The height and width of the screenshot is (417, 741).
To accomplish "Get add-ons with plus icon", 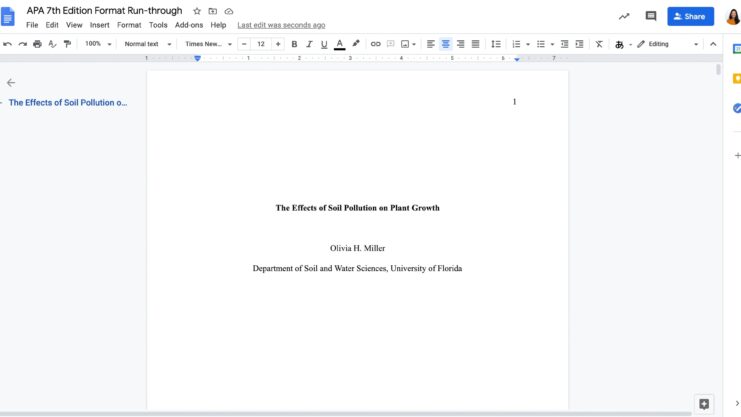I will (x=737, y=156).
